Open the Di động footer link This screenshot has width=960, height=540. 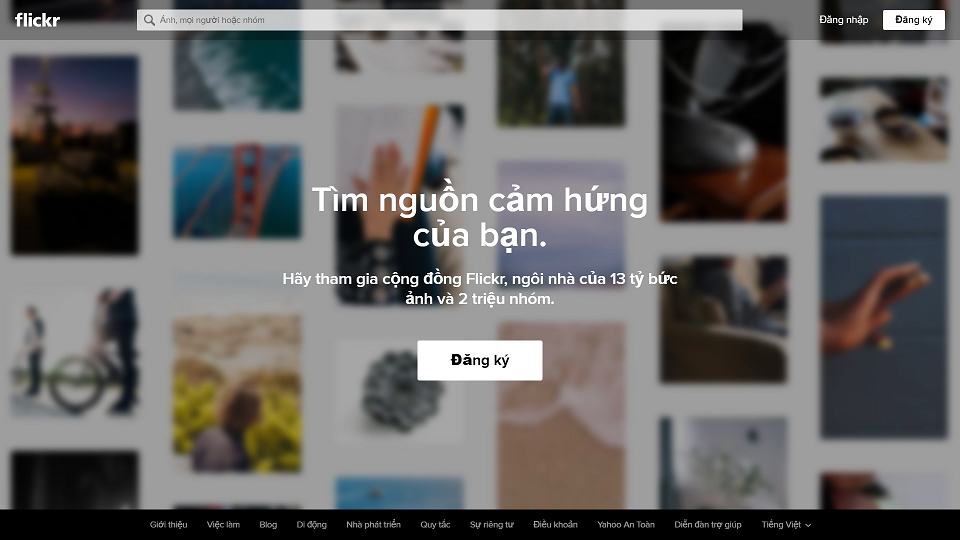tap(312, 525)
